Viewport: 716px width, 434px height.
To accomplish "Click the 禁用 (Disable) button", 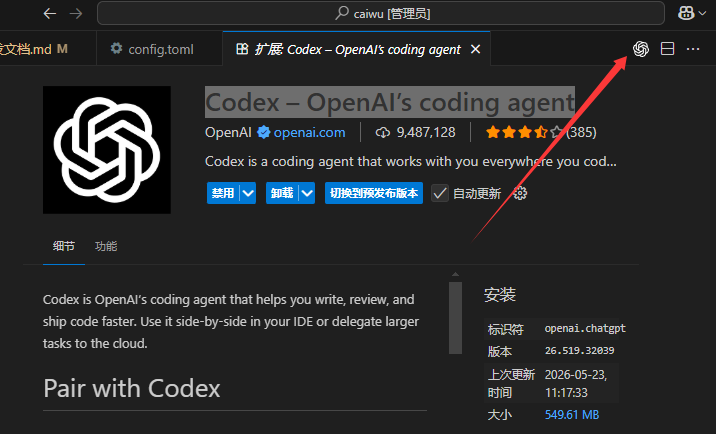I will (223, 193).
